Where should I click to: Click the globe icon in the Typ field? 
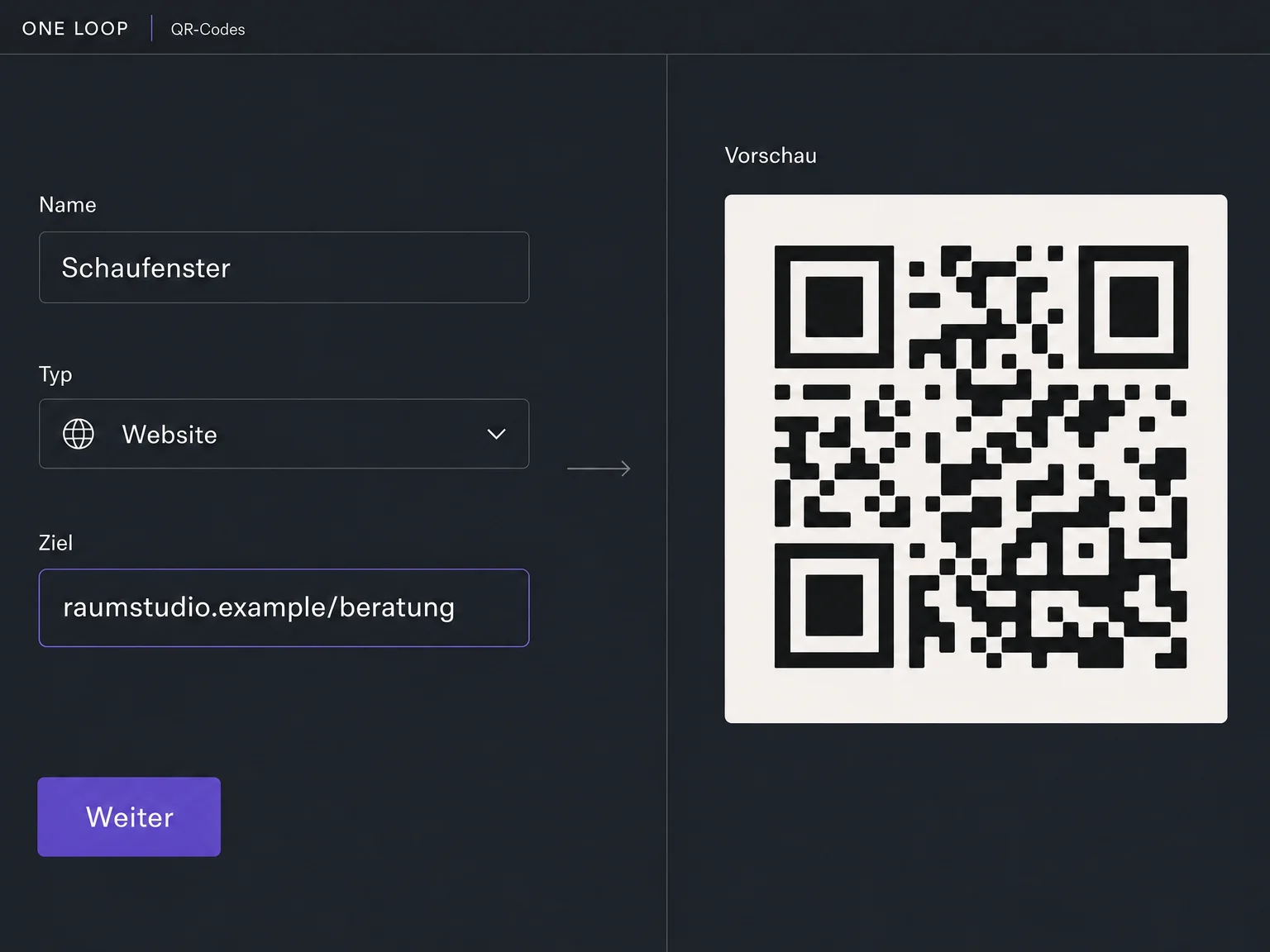[79, 434]
